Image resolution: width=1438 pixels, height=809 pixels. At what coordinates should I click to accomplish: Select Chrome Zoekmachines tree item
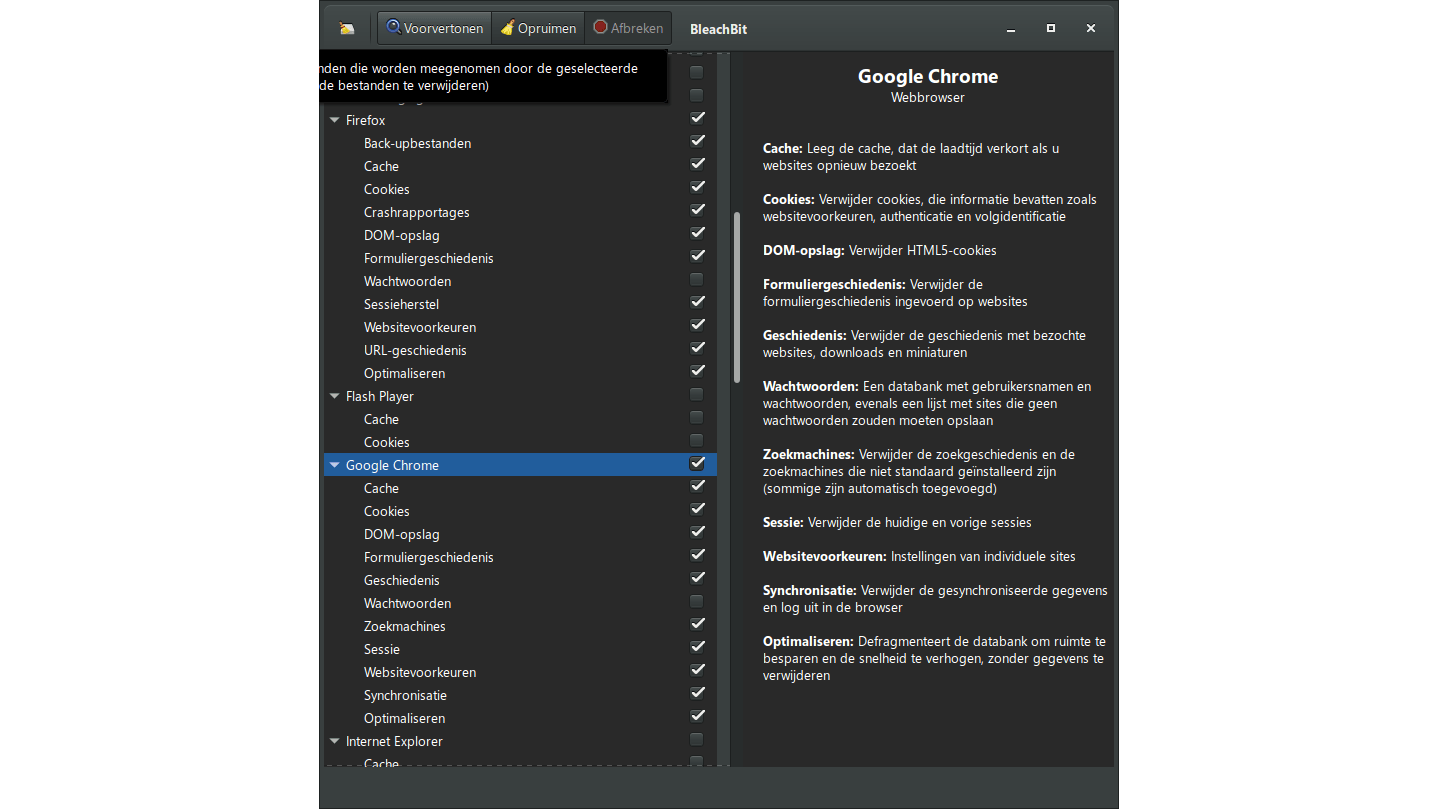click(x=404, y=626)
